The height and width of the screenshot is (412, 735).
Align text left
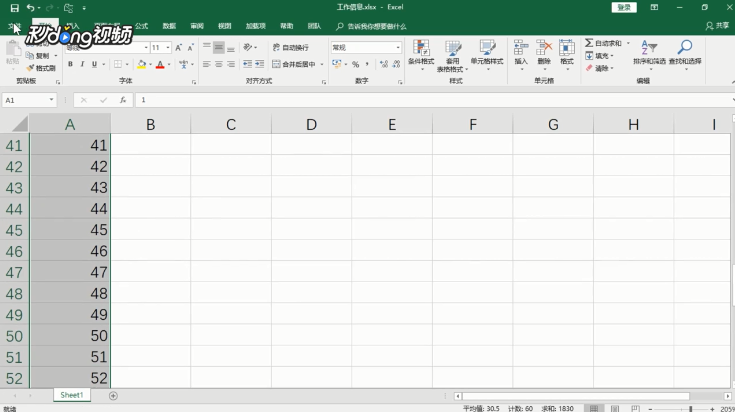pos(207,64)
